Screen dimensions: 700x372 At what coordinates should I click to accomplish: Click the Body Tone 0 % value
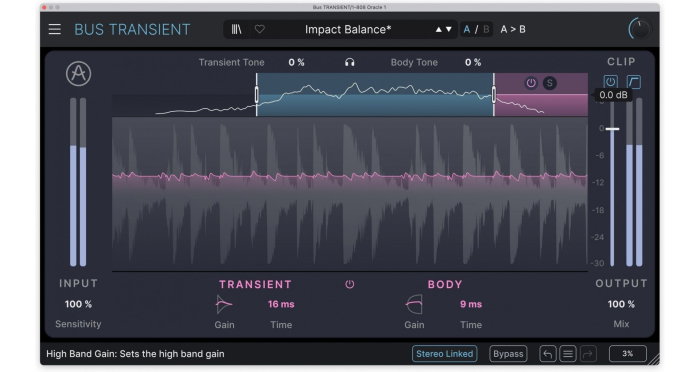click(473, 63)
